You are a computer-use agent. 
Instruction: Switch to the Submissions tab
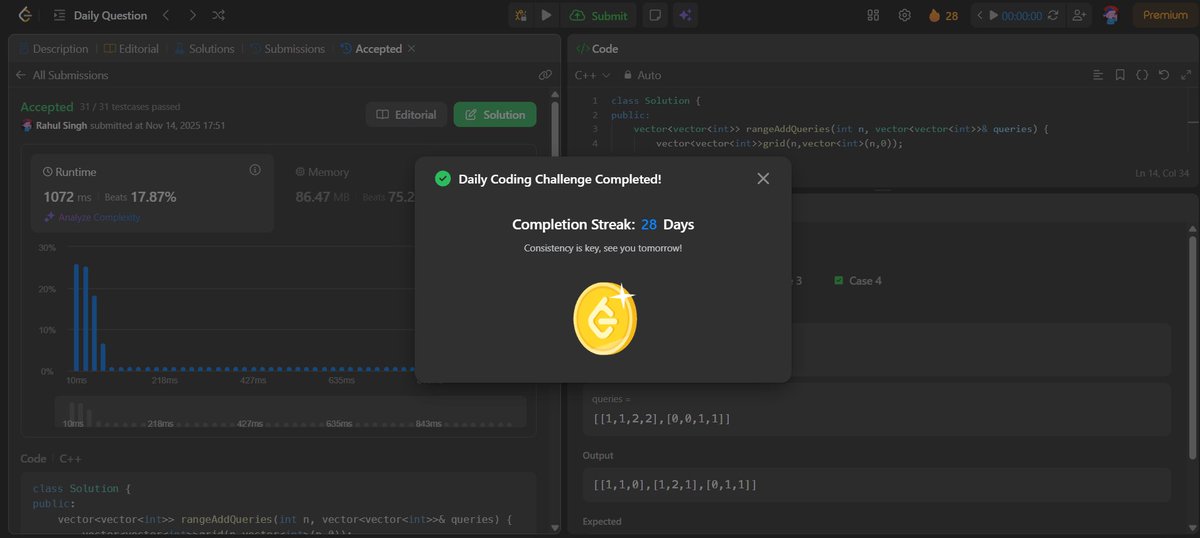point(287,48)
